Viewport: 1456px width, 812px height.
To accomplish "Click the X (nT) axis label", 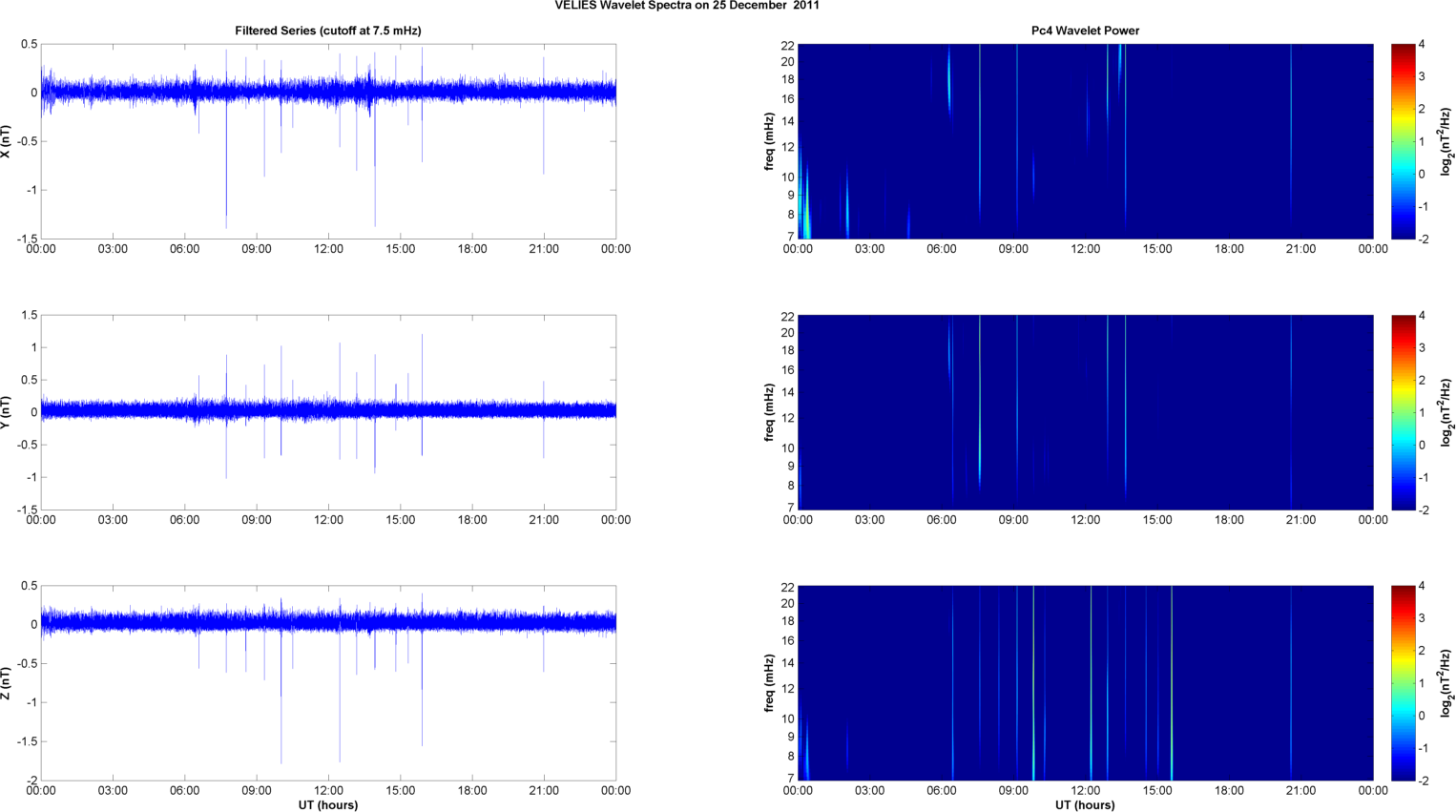I will (x=6, y=141).
